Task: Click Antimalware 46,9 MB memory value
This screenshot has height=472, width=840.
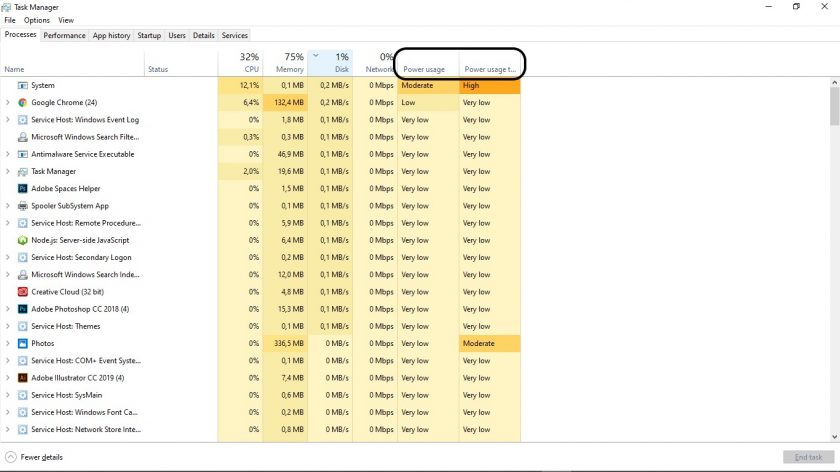Action: point(292,154)
